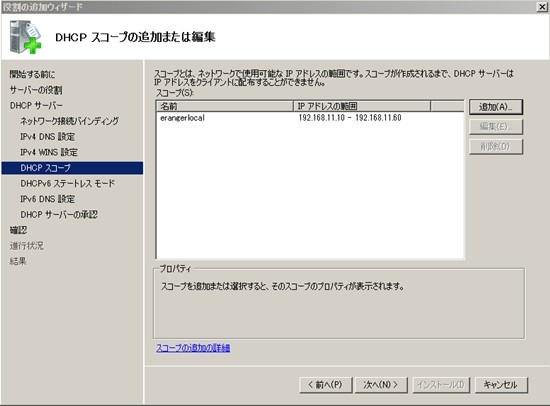Proceed with the 次へ(N) > button
Viewport: 550px width, 406px height.
381,385
